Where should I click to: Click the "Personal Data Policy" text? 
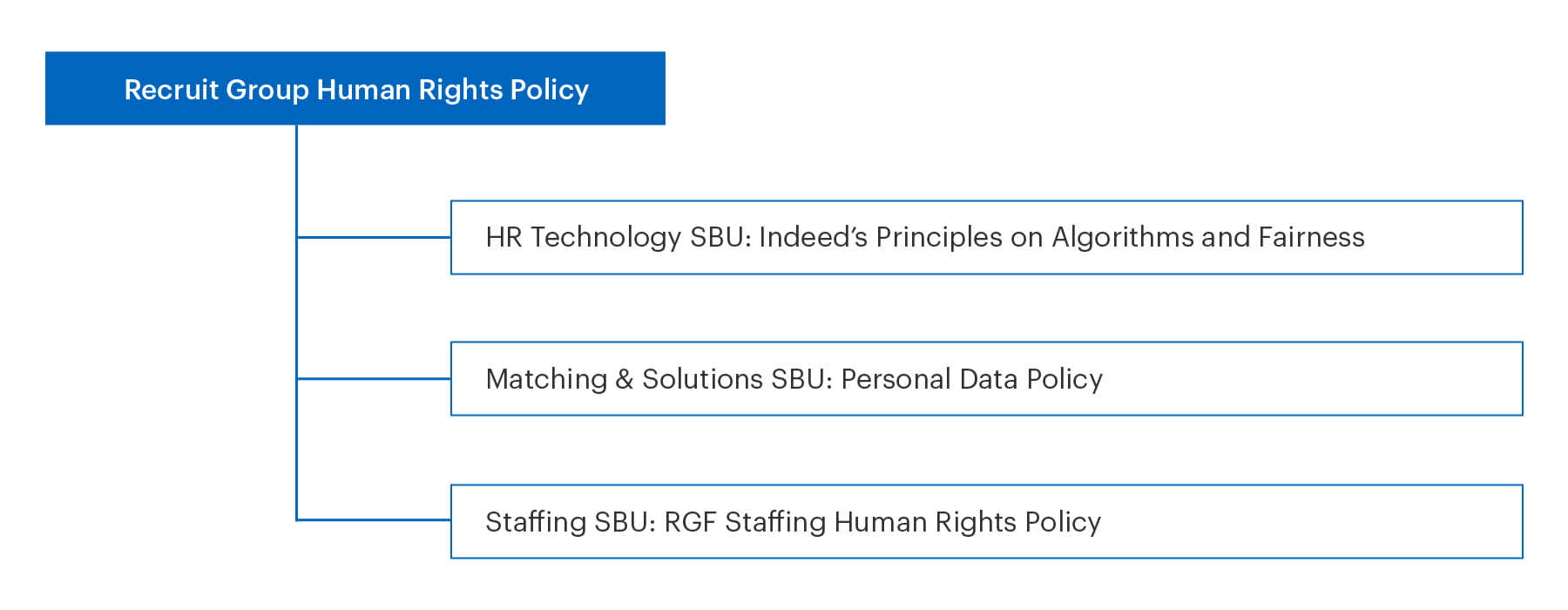point(971,379)
